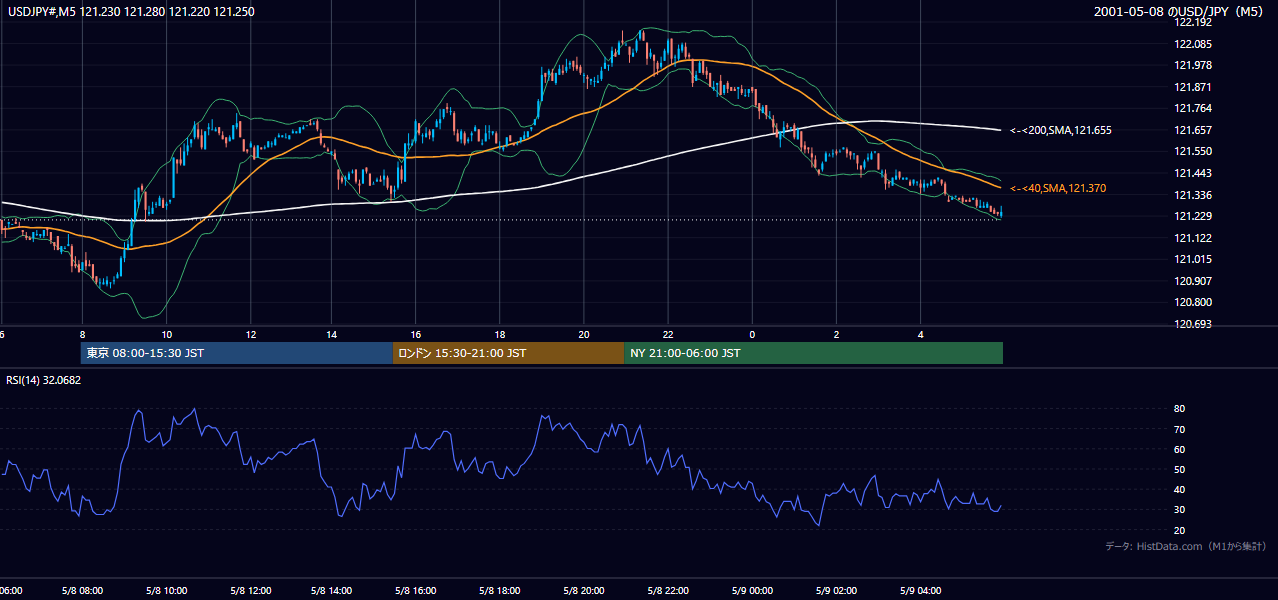Click the 5/8 18:00 bottom time label
Viewport: 1278px width, 600px height.
click(x=499, y=591)
